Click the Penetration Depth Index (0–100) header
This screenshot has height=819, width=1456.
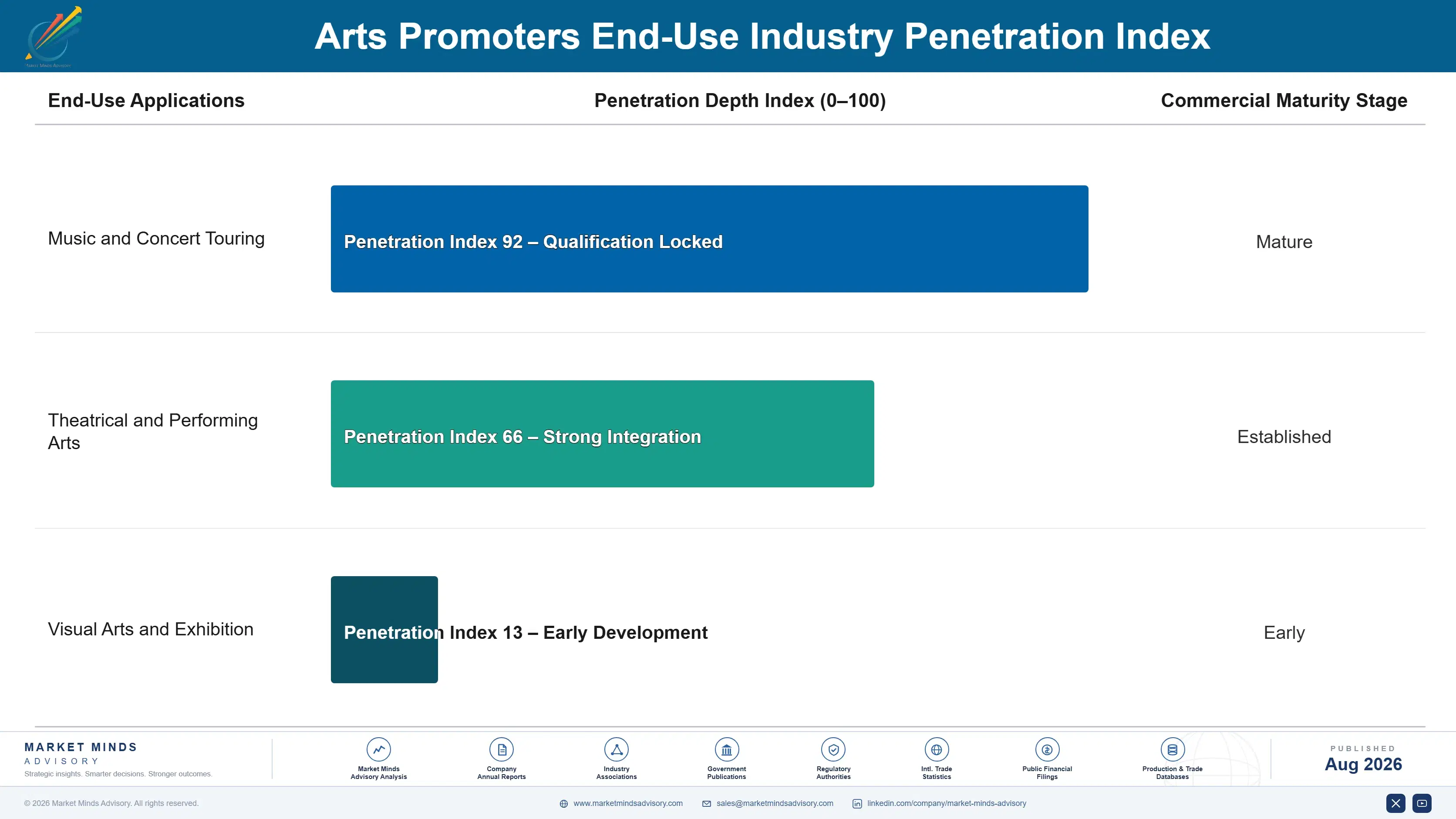pyautogui.click(x=740, y=101)
